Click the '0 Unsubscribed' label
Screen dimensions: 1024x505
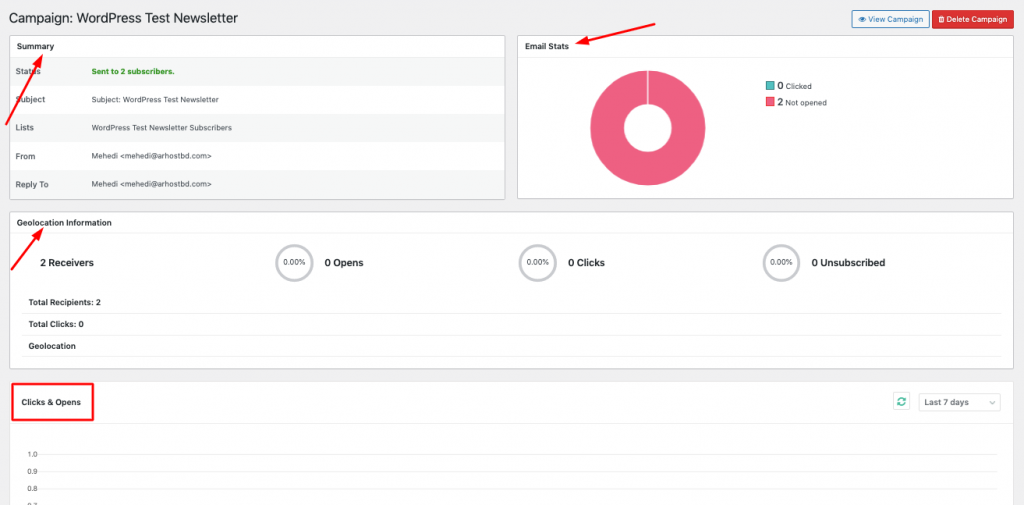[x=848, y=263]
